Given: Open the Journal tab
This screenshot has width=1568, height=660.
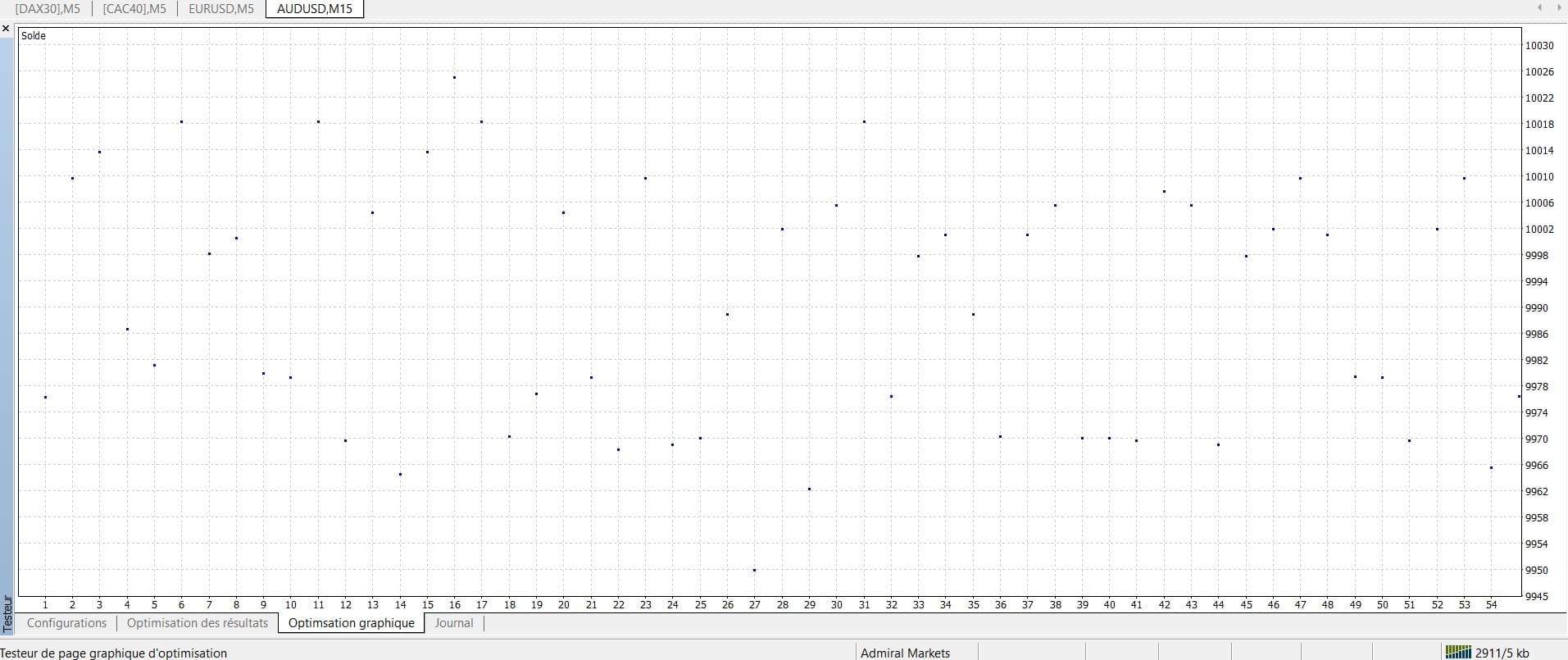Looking at the screenshot, I should tap(454, 623).
